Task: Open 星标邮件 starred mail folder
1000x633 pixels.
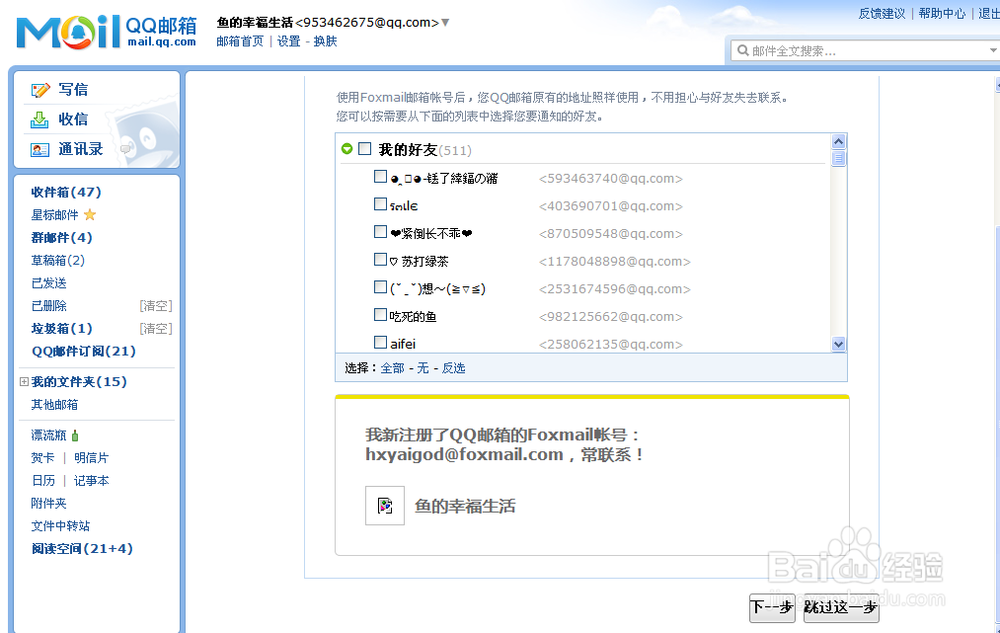Action: [55, 215]
